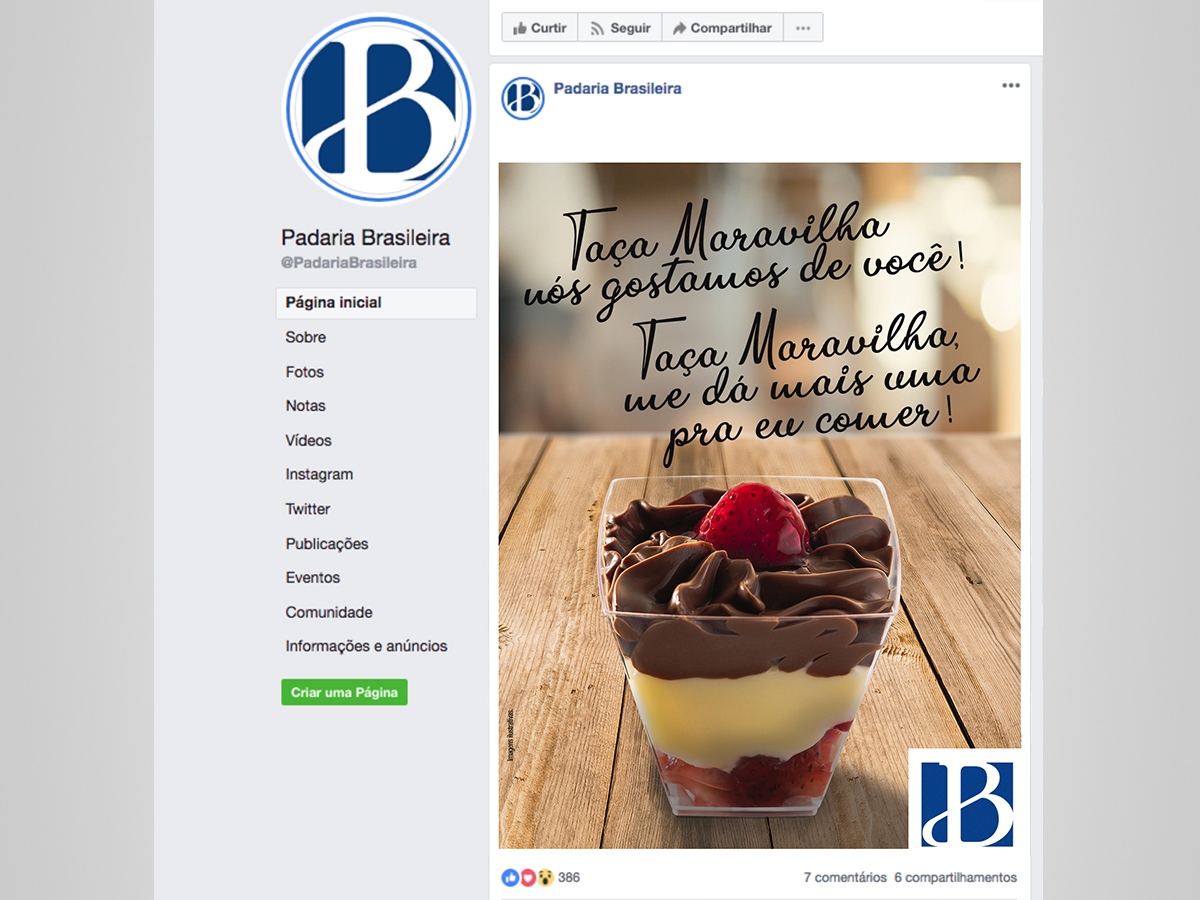Select Página inicial in sidebar
Viewport: 1200px width, 900px height.
[x=376, y=303]
